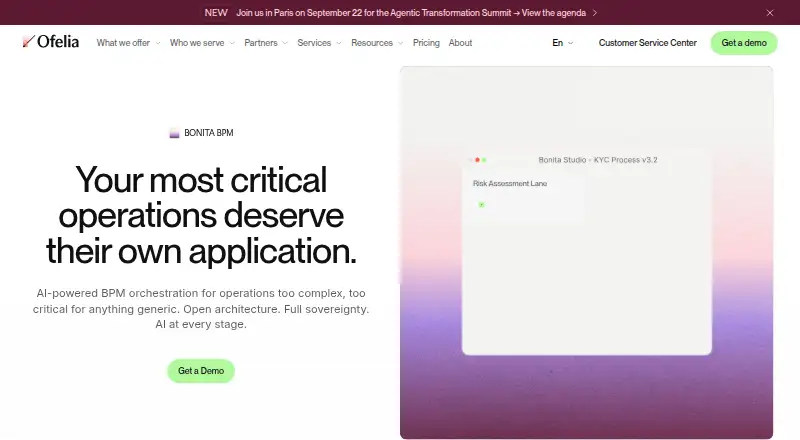The image size is (800, 440).
Task: Click the Bonita Studio KYC Process window title
Action: click(598, 160)
